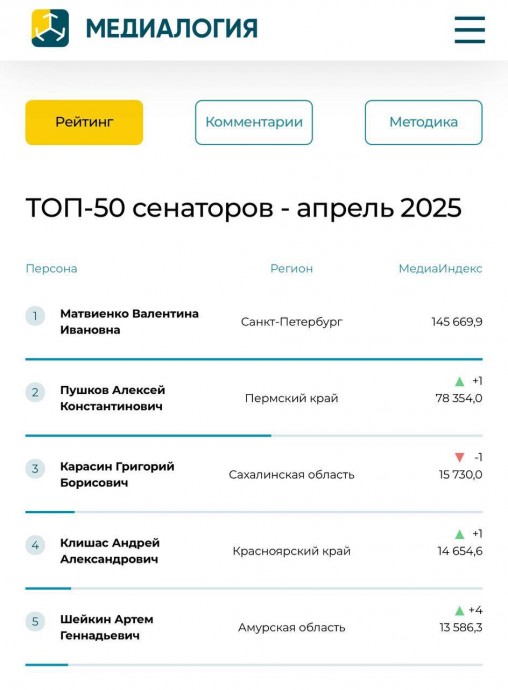508x690 pixels.
Task: Click the МедиаИндекс column header
Action: [x=440, y=268]
